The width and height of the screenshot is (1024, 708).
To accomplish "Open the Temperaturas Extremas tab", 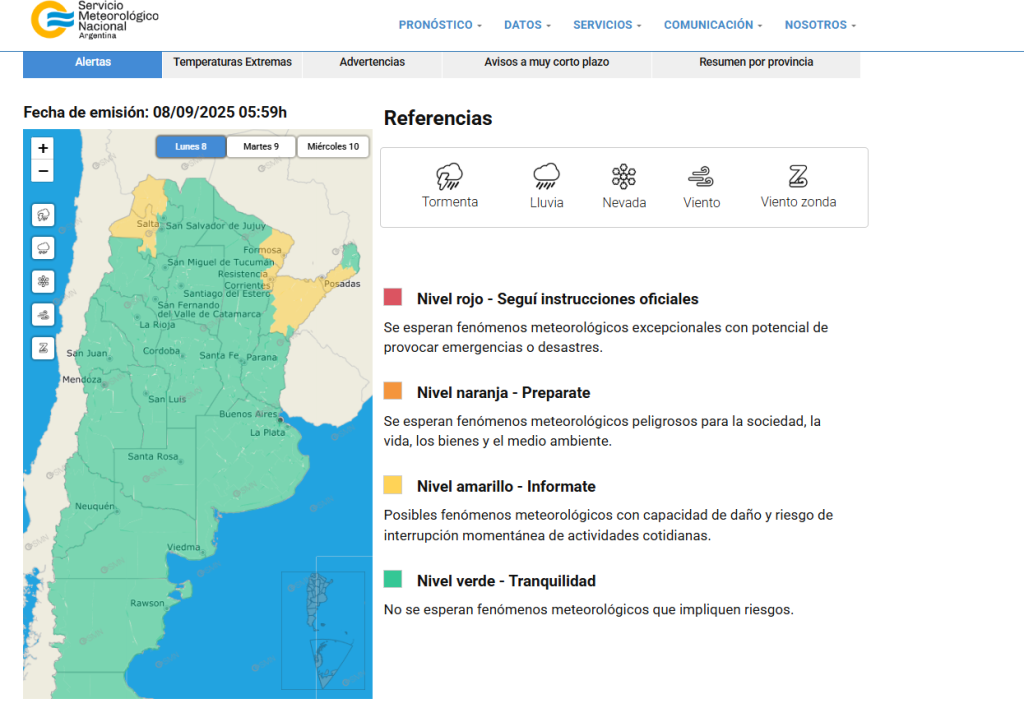I will coord(232,62).
